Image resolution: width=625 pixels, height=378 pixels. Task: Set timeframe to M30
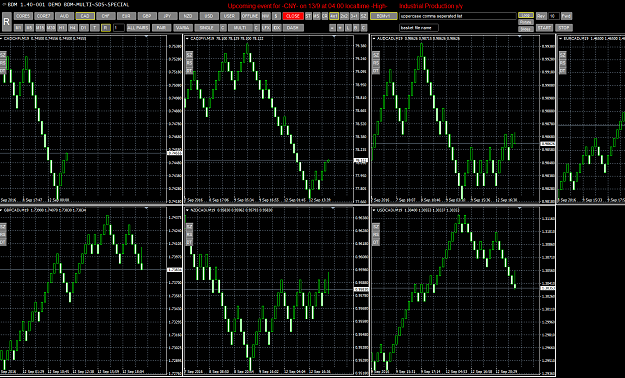click(51, 28)
